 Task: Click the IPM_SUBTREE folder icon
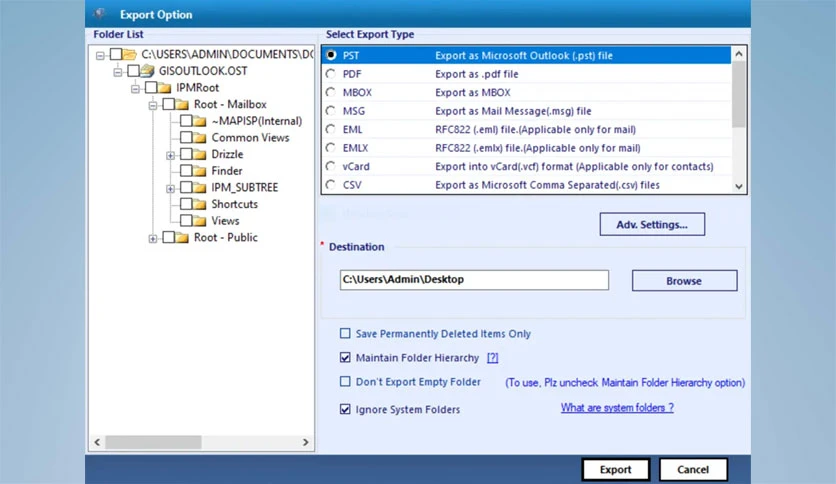[x=199, y=188]
